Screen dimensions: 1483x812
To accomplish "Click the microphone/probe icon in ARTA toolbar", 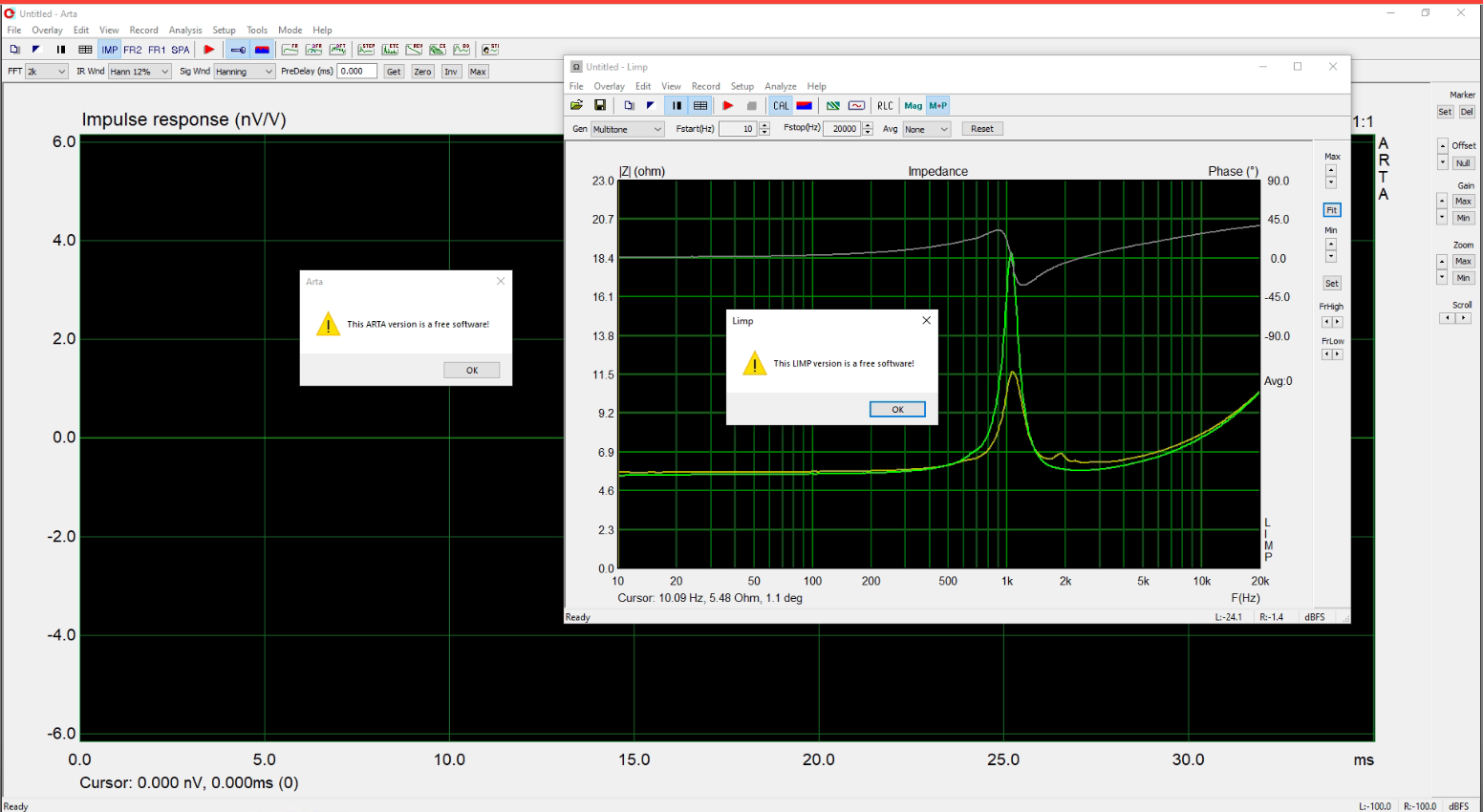I will point(238,50).
